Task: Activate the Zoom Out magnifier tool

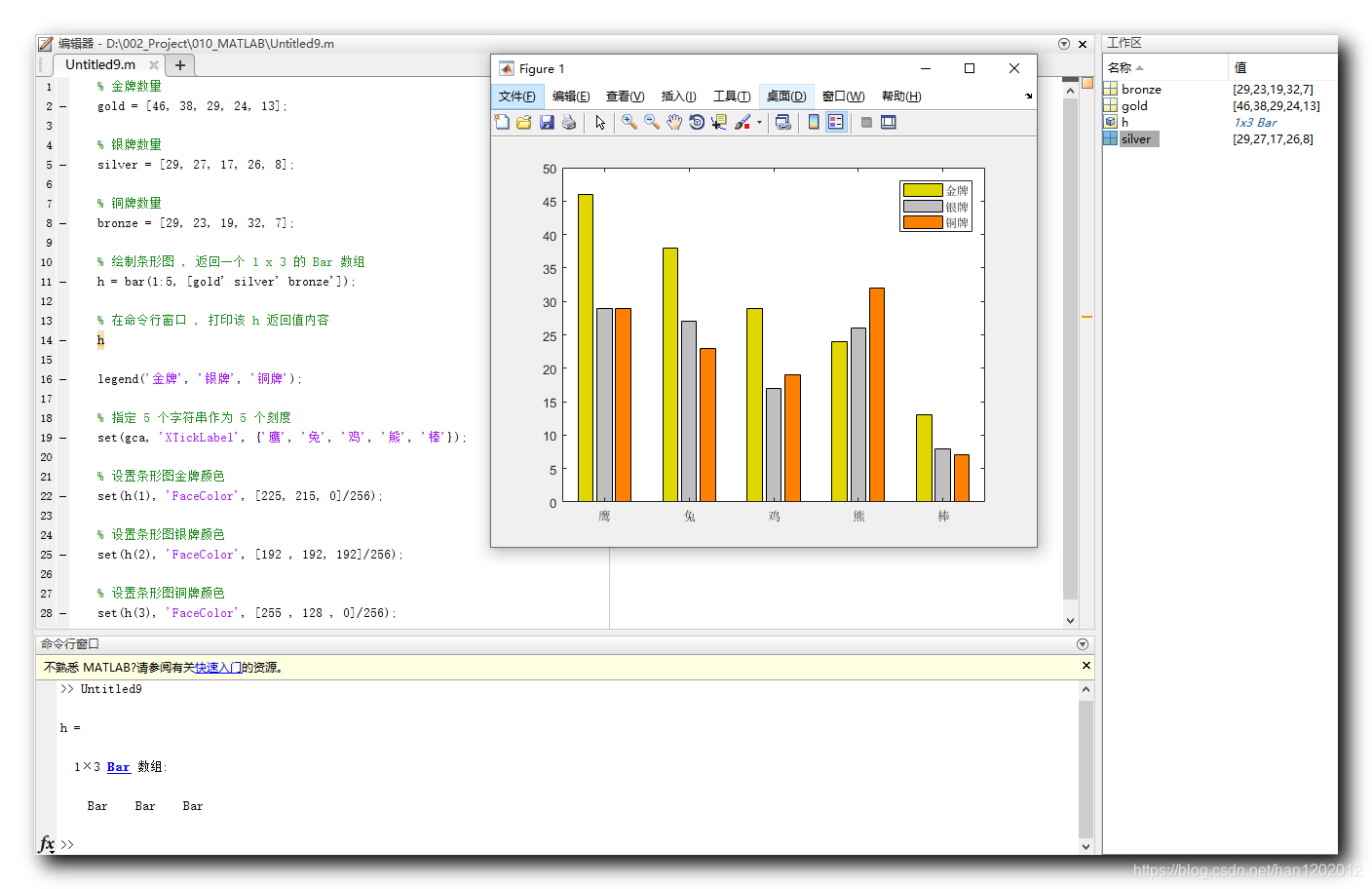Action: click(652, 122)
